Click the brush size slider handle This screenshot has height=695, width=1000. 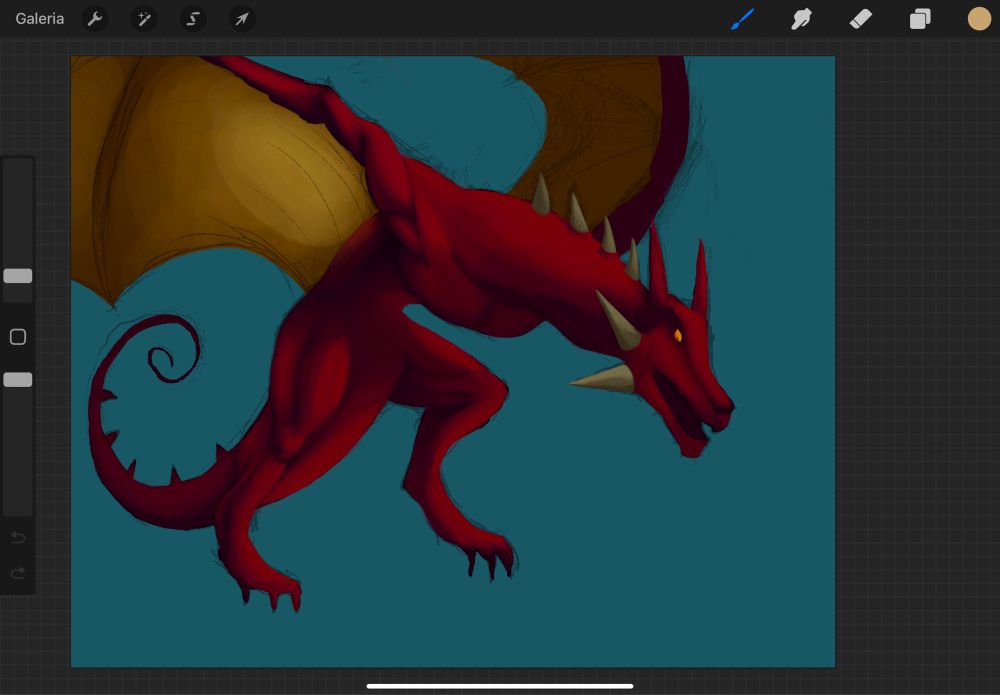(x=18, y=276)
